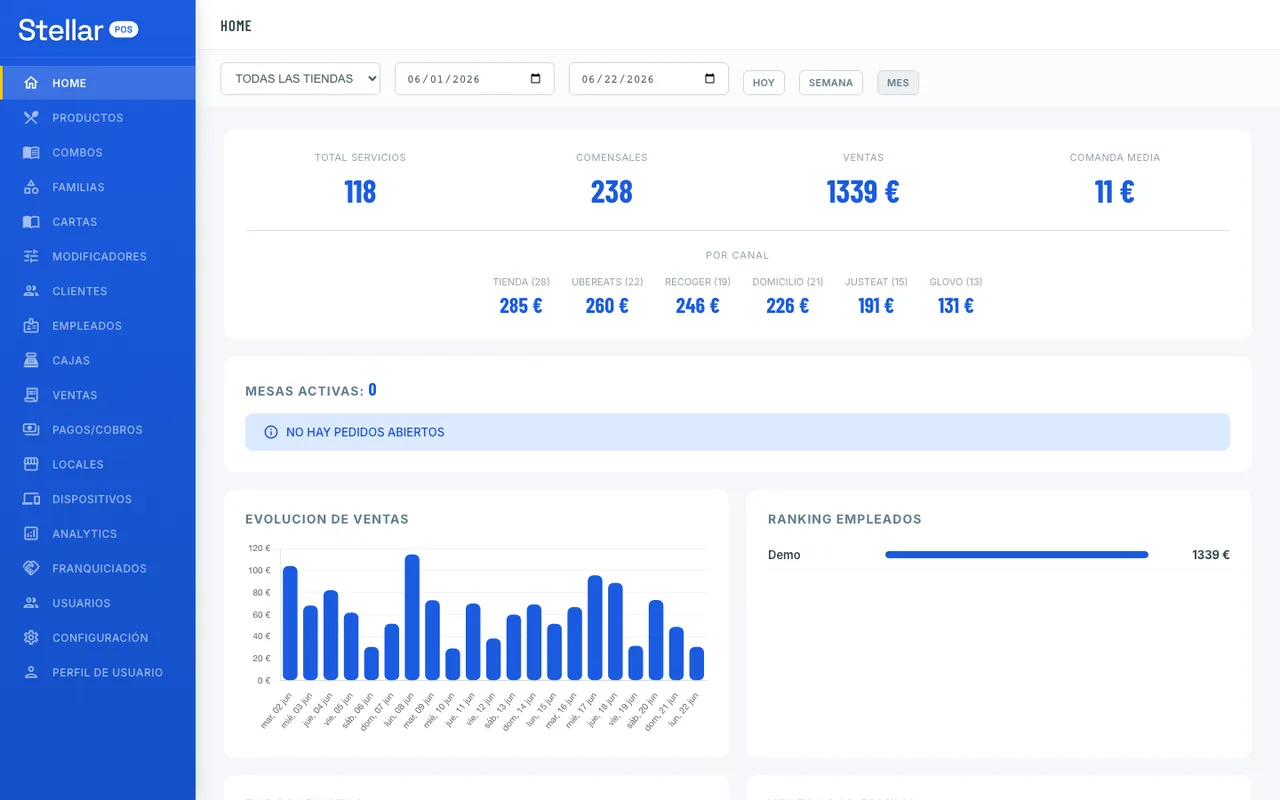Click Demo employee sales progress bar
Screen dimensions: 1280x800
point(1016,554)
